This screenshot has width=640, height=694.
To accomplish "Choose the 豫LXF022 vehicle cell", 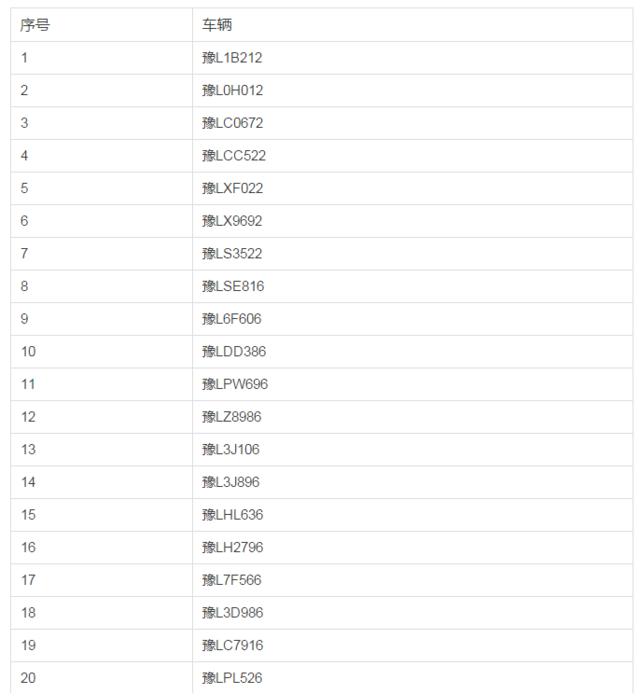I will click(x=232, y=188).
